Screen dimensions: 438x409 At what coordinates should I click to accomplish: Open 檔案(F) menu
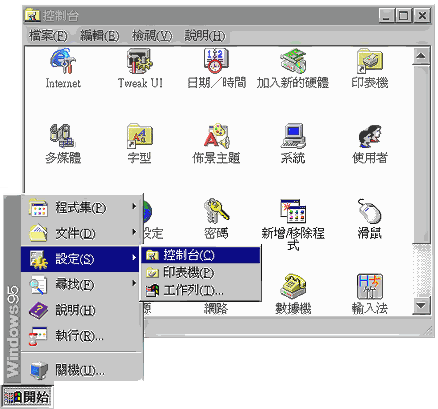pos(48,35)
